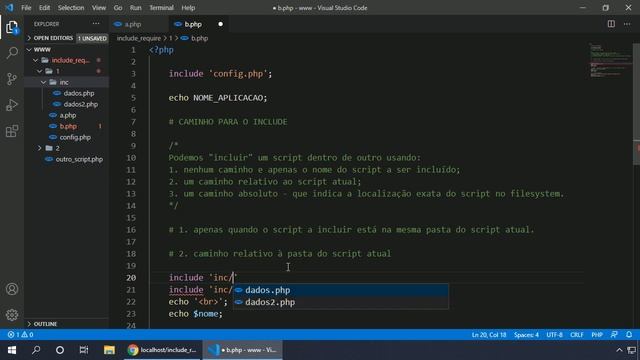Change language mode via PHP status item

pyautogui.click(x=597, y=335)
